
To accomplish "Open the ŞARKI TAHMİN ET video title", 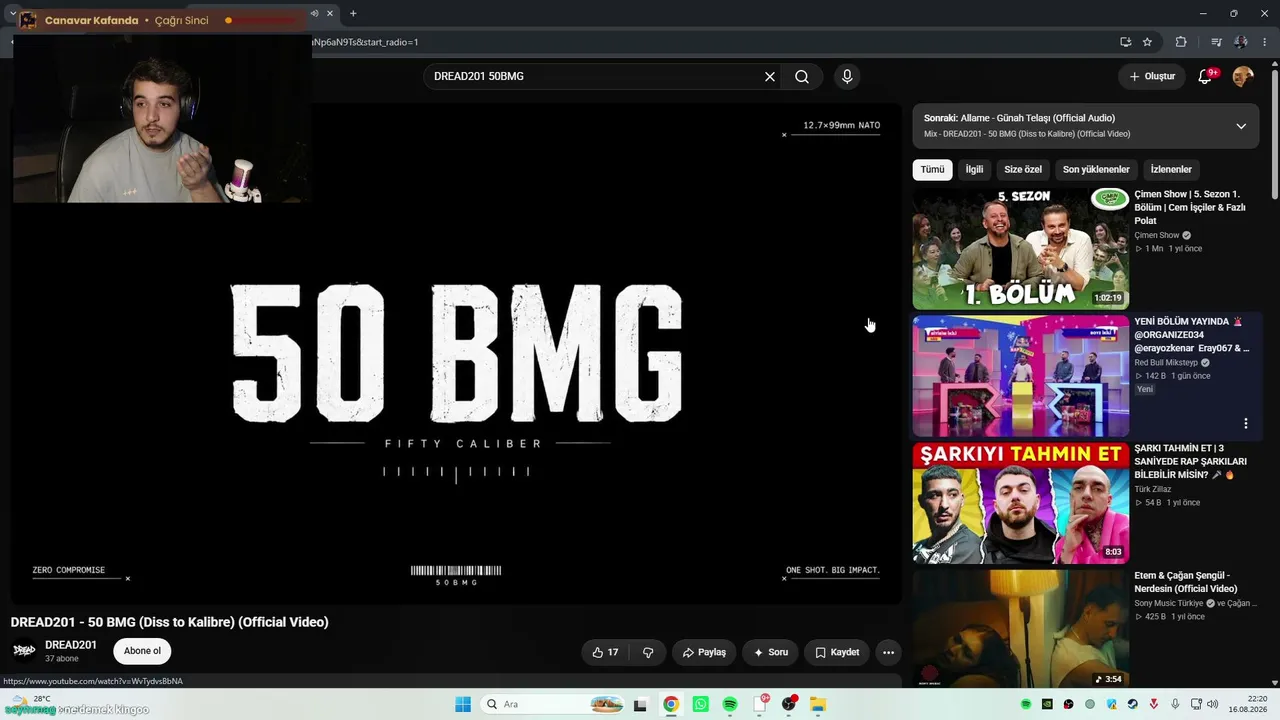I will point(1190,461).
